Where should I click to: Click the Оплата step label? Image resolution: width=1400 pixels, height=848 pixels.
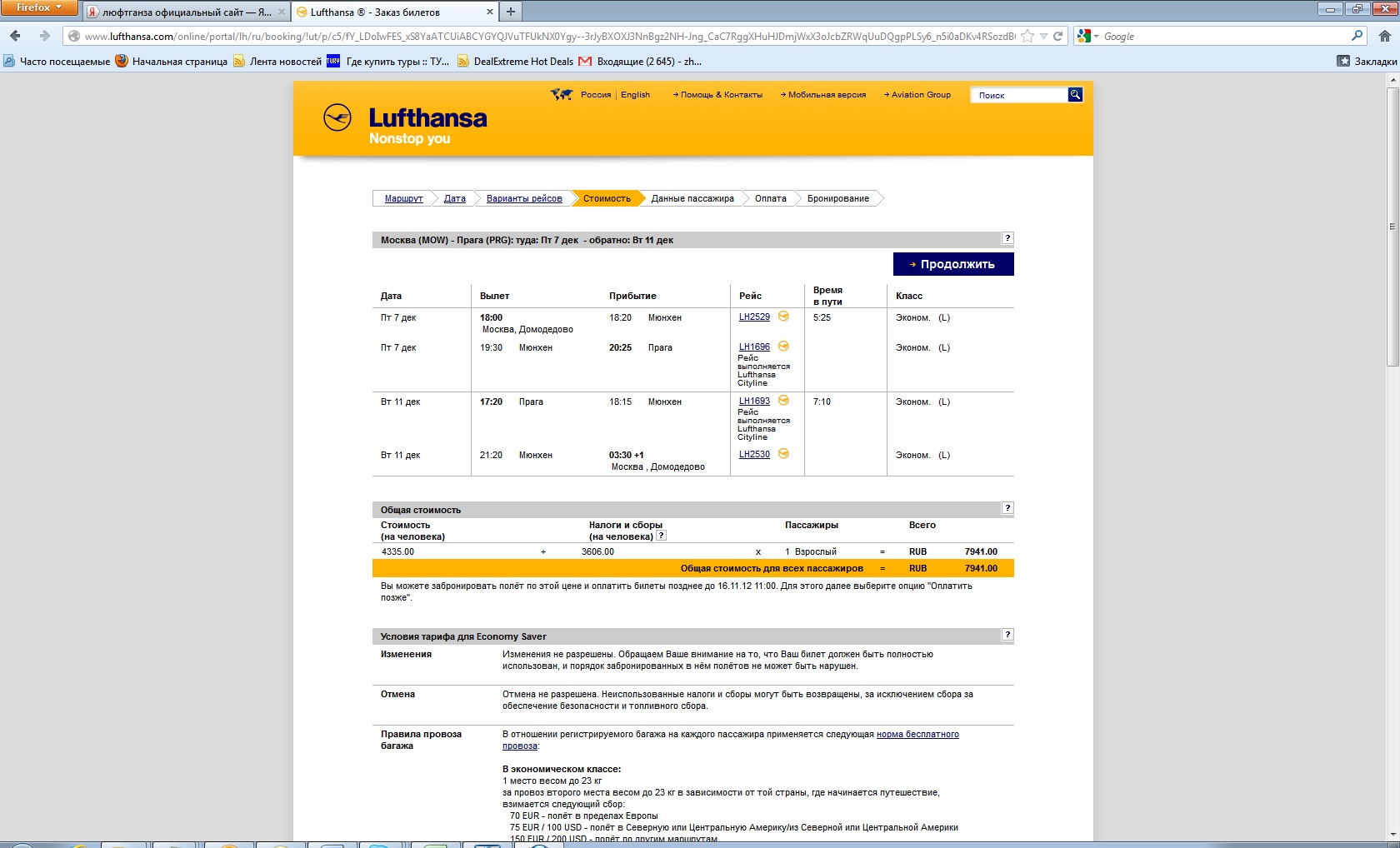[x=771, y=198]
